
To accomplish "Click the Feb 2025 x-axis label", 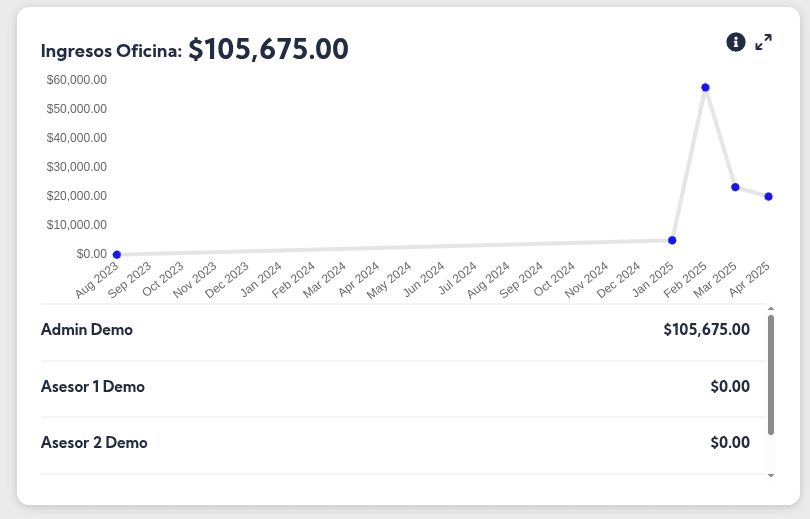I will click(689, 280).
